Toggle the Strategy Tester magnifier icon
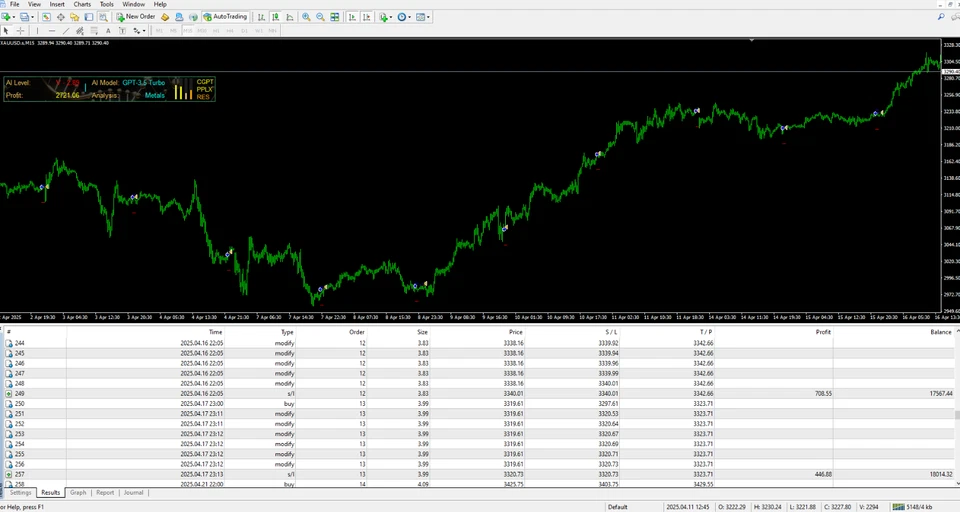Viewport: 960px width, 512px height. pyautogui.click(x=103, y=17)
